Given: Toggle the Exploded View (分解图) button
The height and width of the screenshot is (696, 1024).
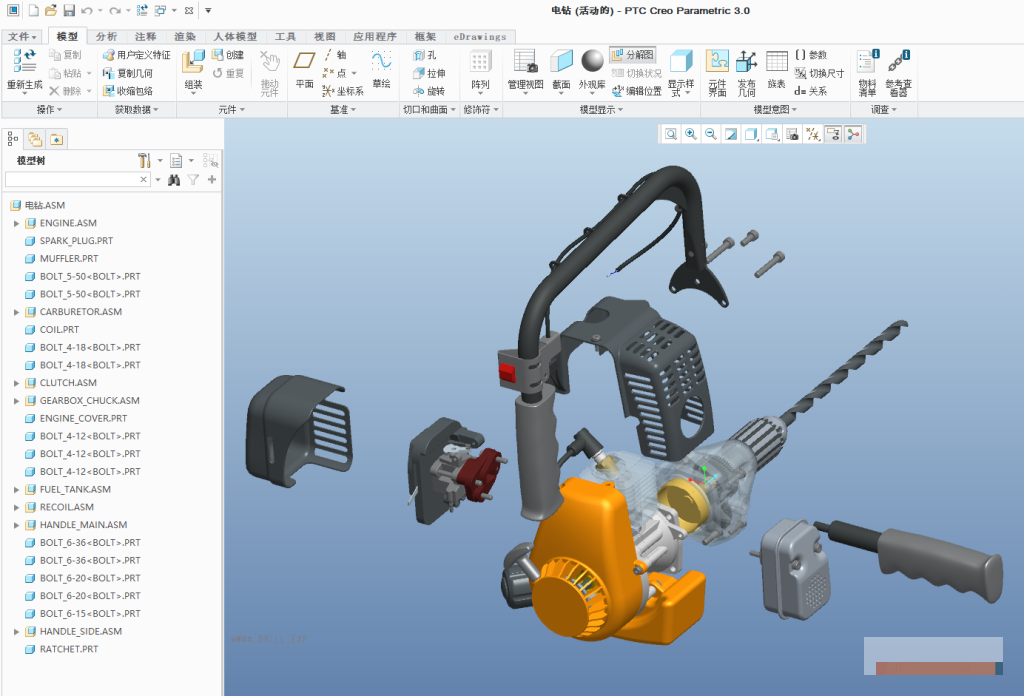Looking at the screenshot, I should [x=633, y=55].
